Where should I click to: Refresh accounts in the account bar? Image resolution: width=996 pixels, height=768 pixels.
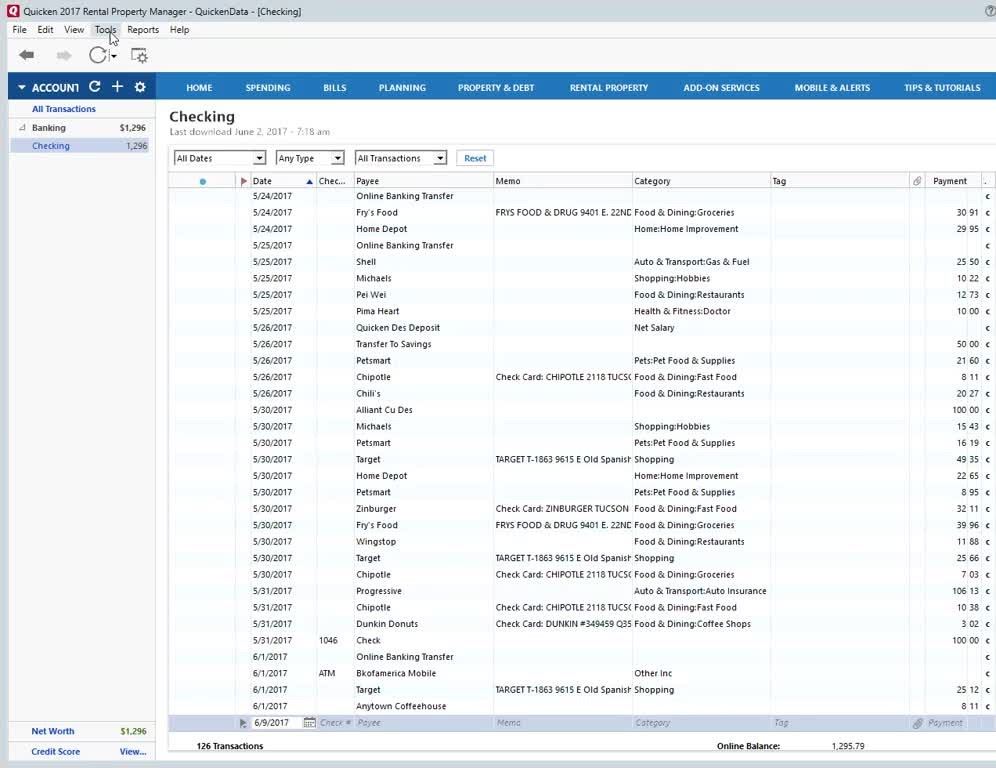[x=94, y=87]
